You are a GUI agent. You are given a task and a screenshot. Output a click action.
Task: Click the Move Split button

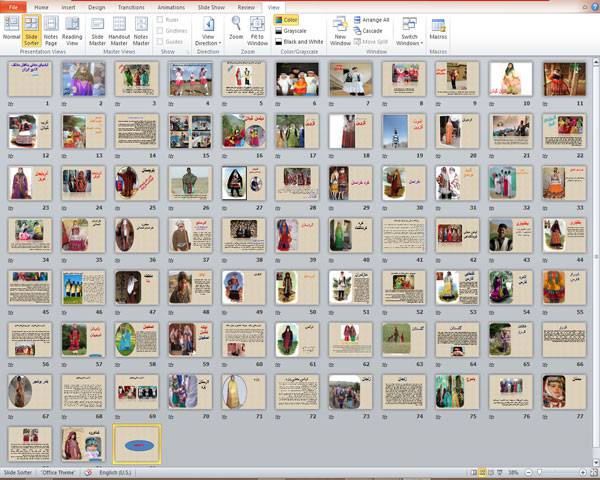pyautogui.click(x=371, y=42)
